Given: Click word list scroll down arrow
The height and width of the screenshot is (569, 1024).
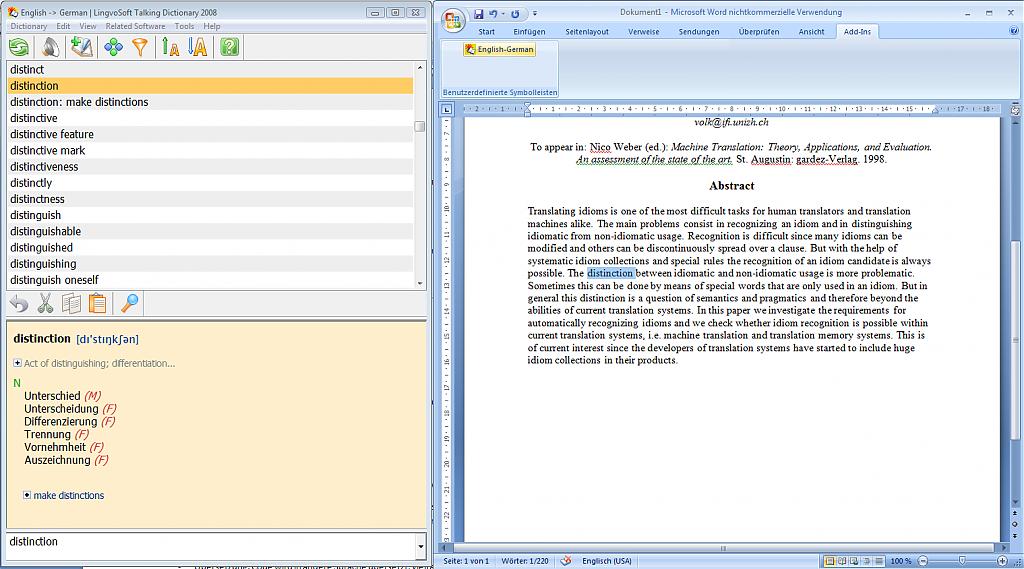Looking at the screenshot, I should click(420, 284).
